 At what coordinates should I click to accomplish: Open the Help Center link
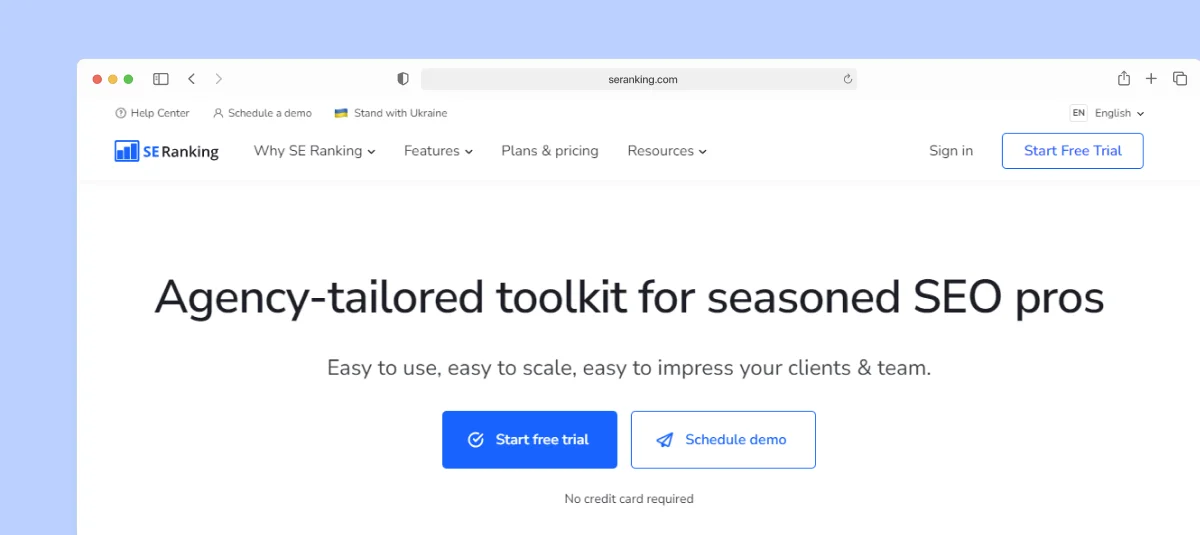coord(152,113)
